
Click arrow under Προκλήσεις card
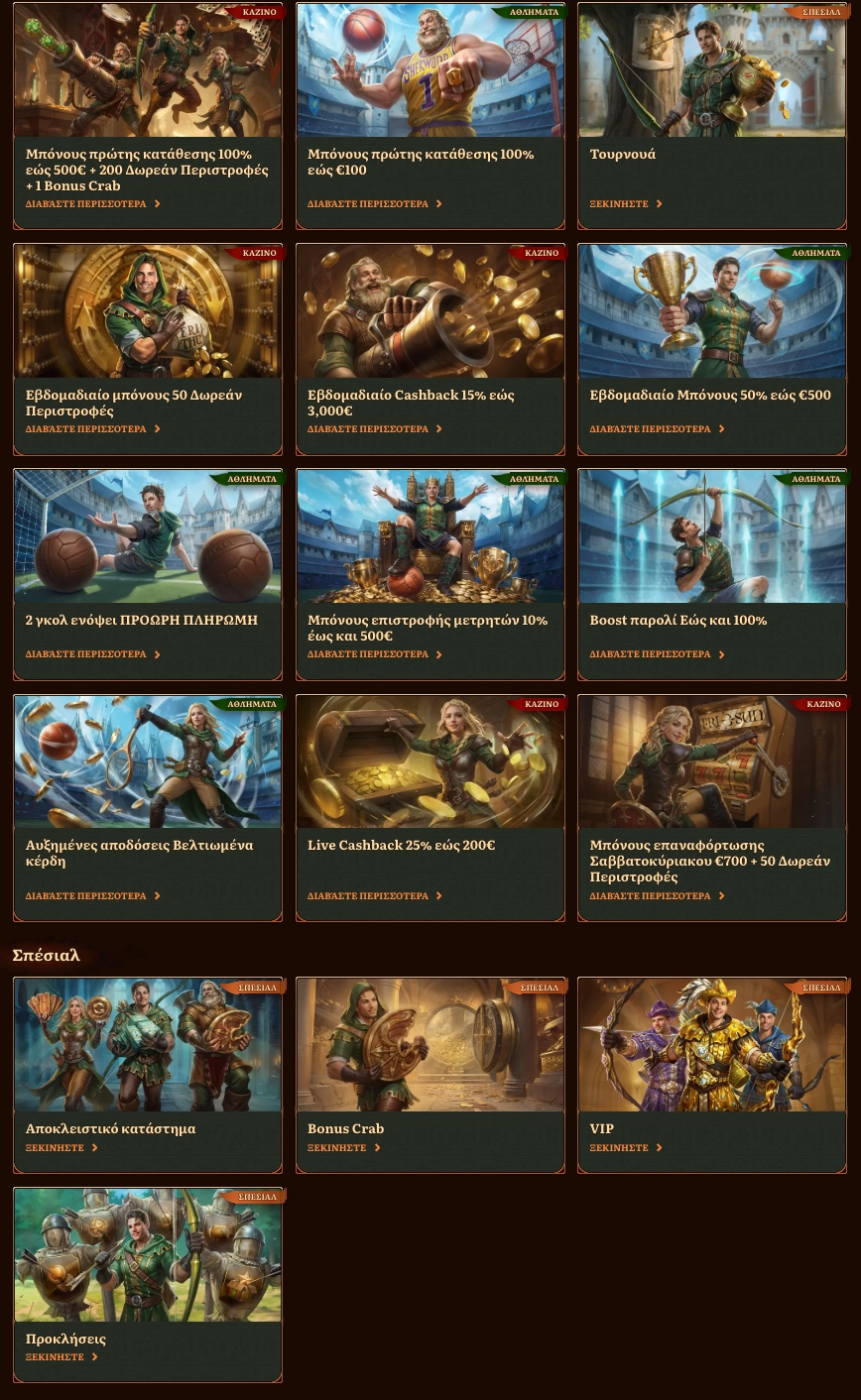tap(94, 1357)
